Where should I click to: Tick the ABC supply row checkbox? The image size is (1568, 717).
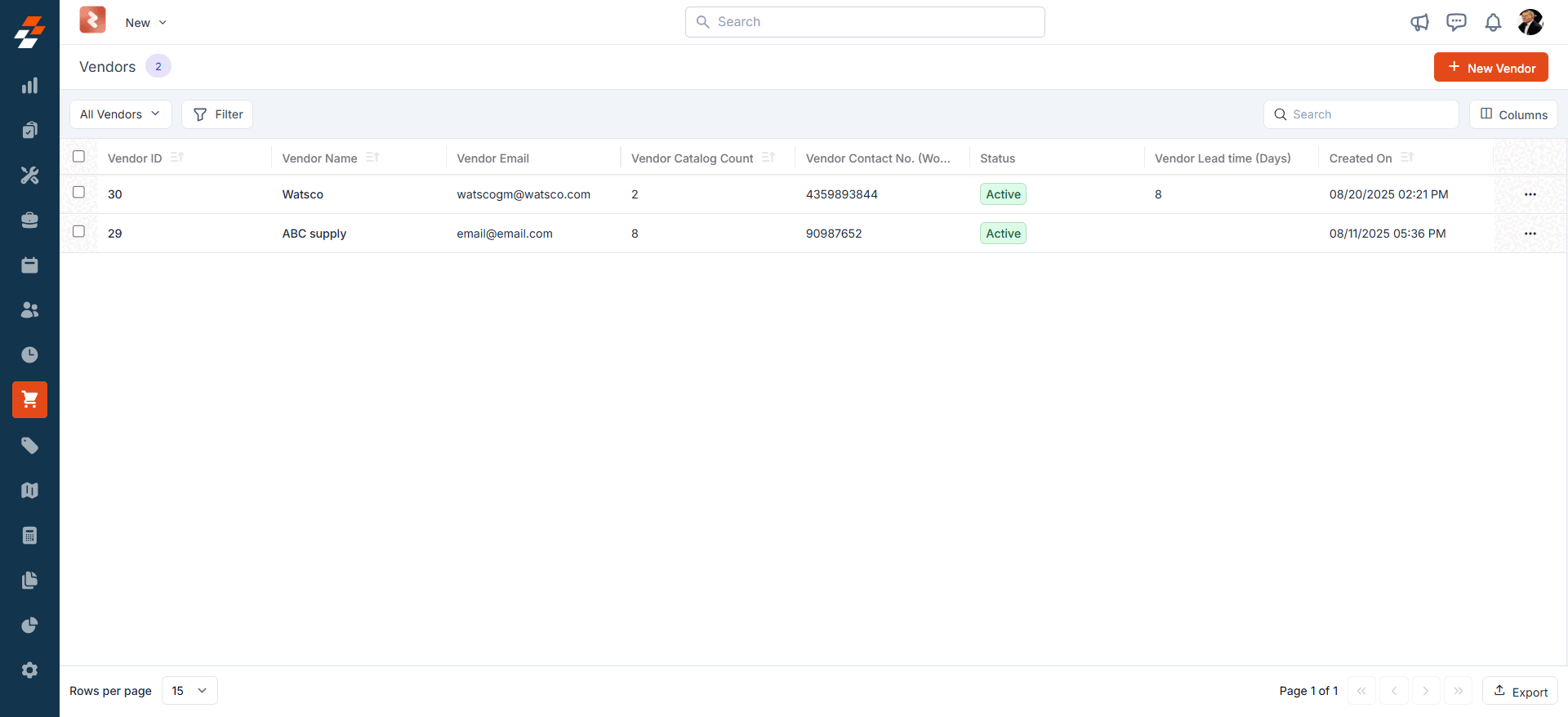coord(78,232)
